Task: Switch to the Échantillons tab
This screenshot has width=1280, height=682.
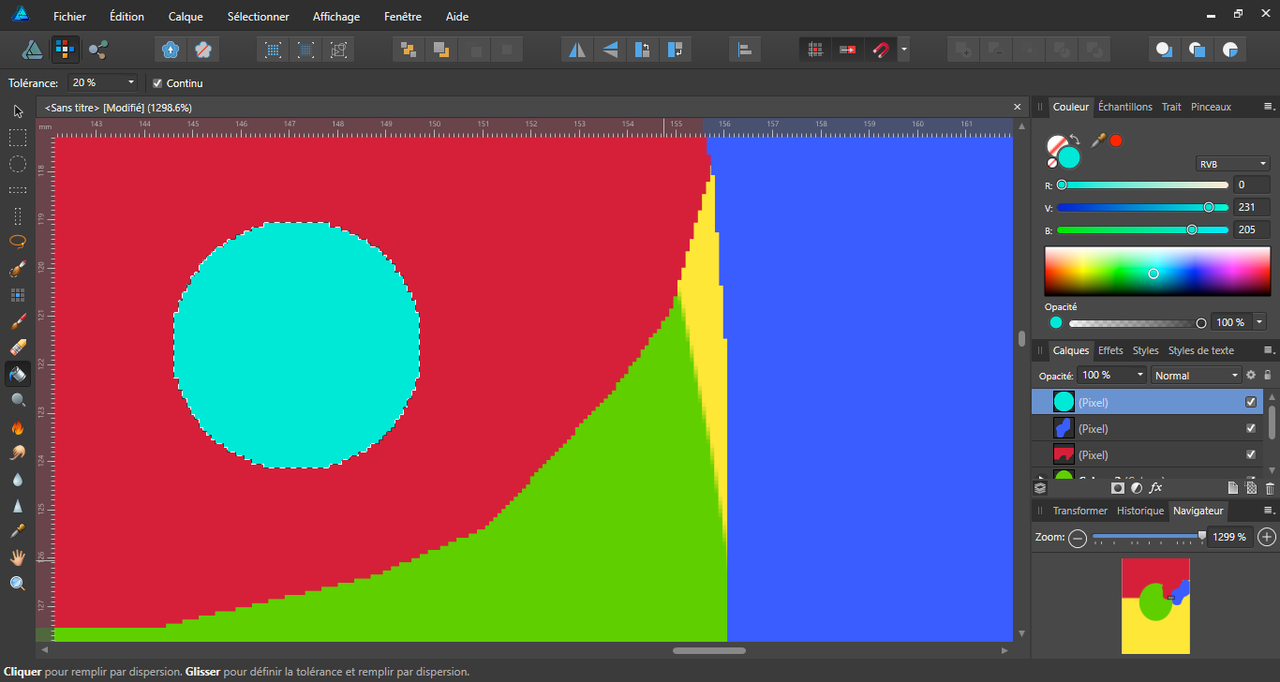Action: 1125,106
